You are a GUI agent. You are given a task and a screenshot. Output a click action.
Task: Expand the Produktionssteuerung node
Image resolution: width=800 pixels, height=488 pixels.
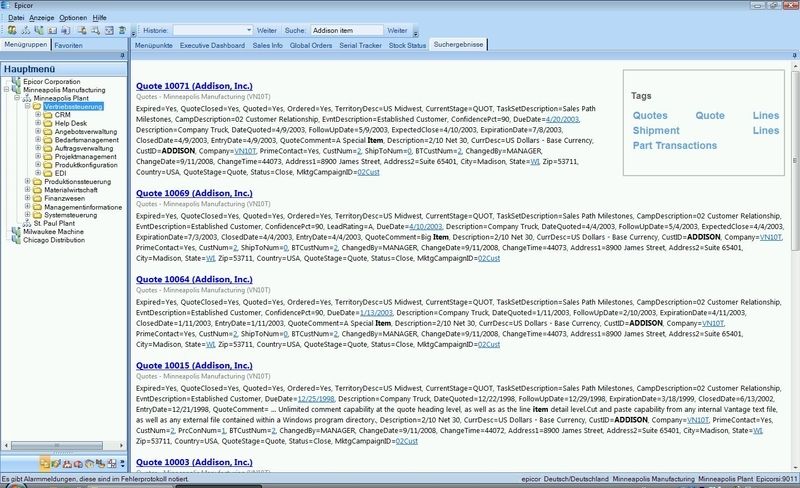[x=28, y=181]
